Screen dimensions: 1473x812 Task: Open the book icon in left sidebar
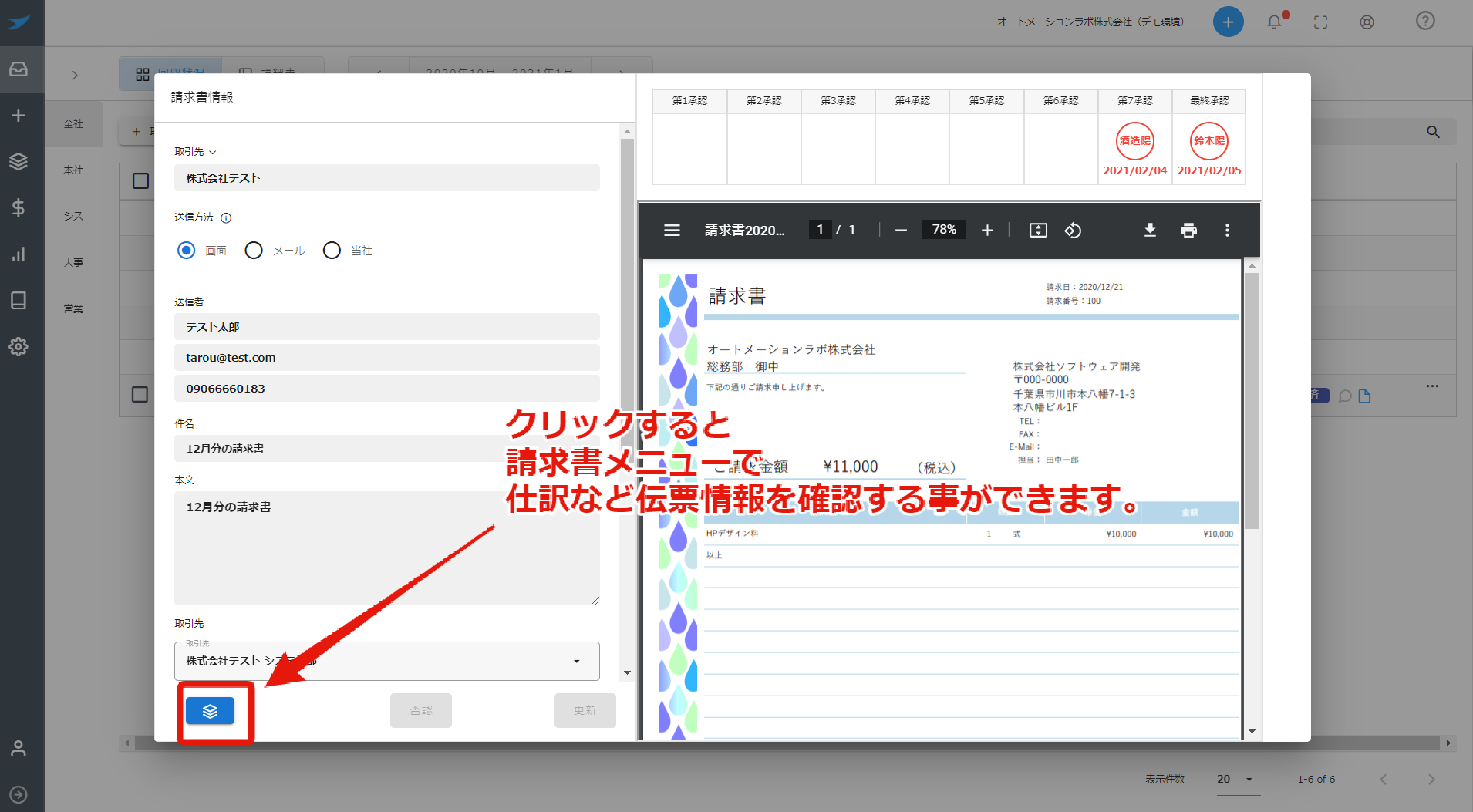tap(19, 300)
